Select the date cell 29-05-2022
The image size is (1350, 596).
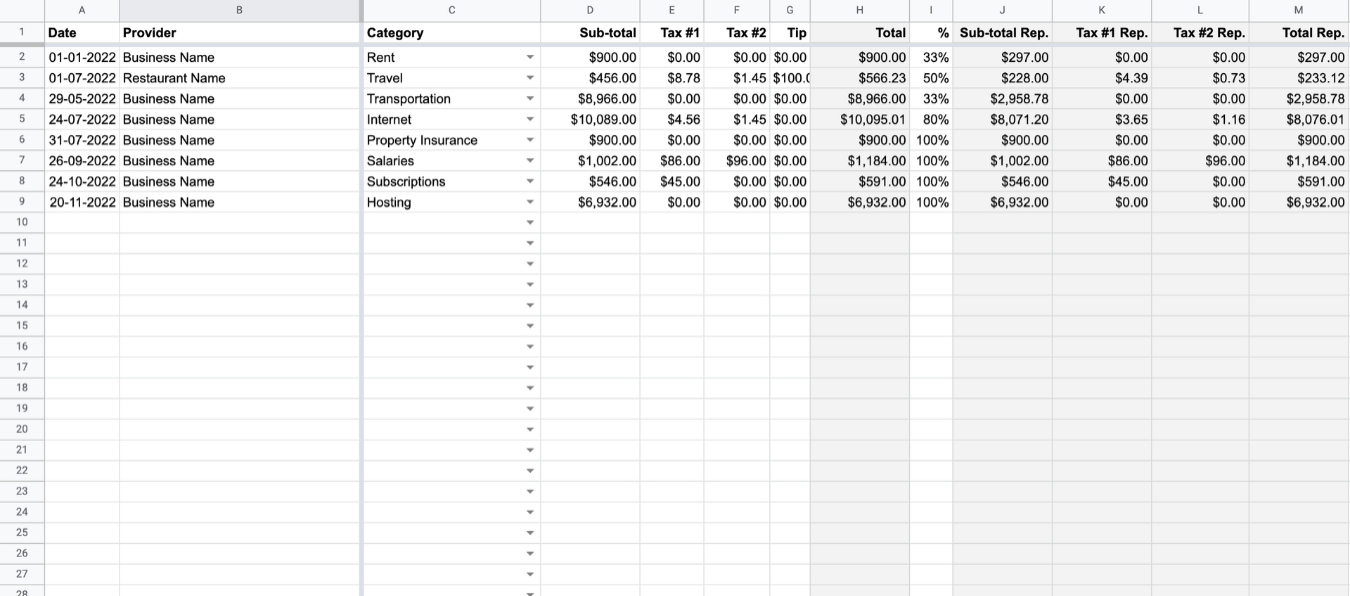(x=83, y=99)
